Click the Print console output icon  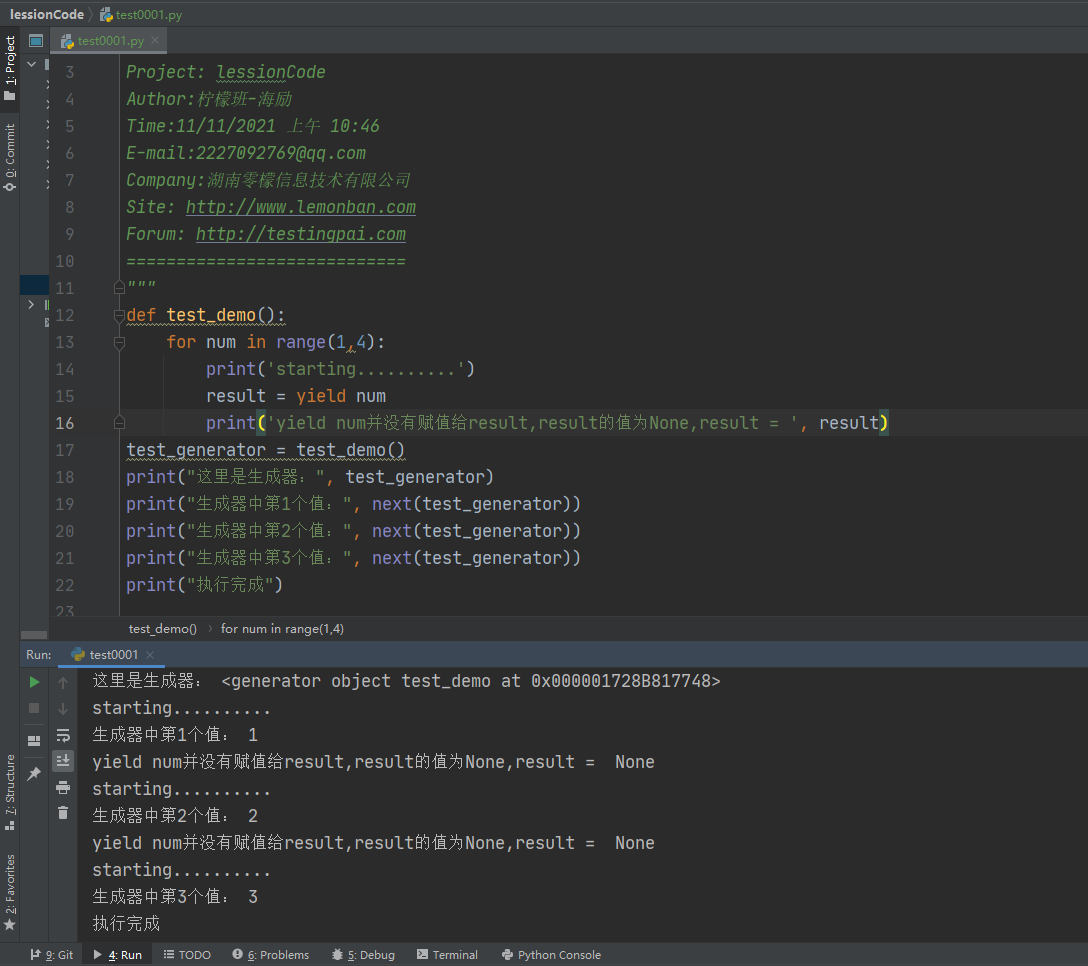point(63,787)
